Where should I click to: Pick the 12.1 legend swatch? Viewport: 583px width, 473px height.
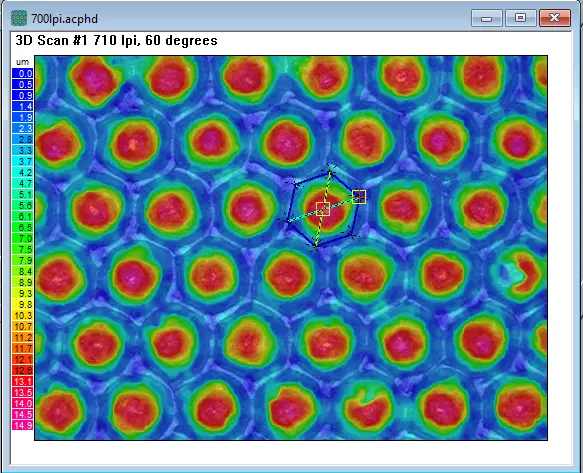click(22, 360)
